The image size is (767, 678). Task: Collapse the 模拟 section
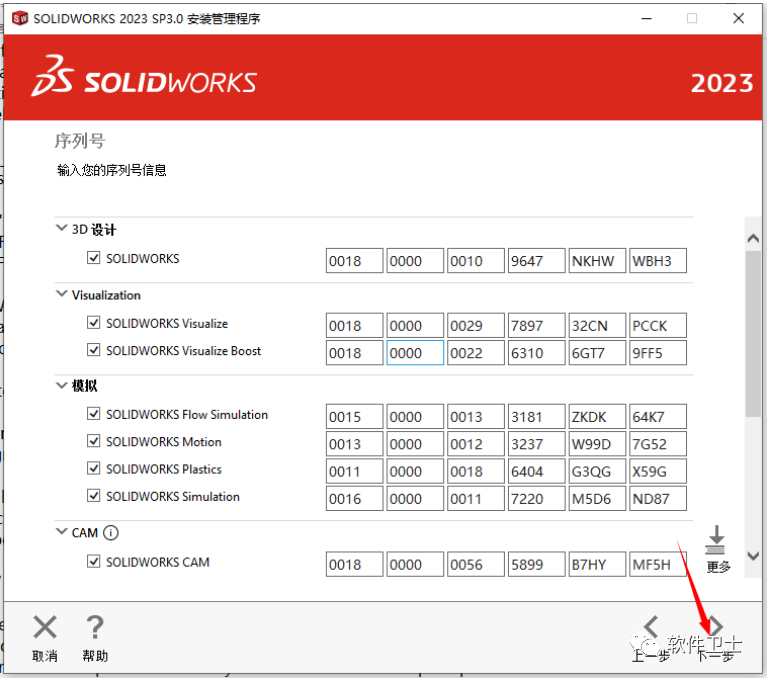coord(62,385)
